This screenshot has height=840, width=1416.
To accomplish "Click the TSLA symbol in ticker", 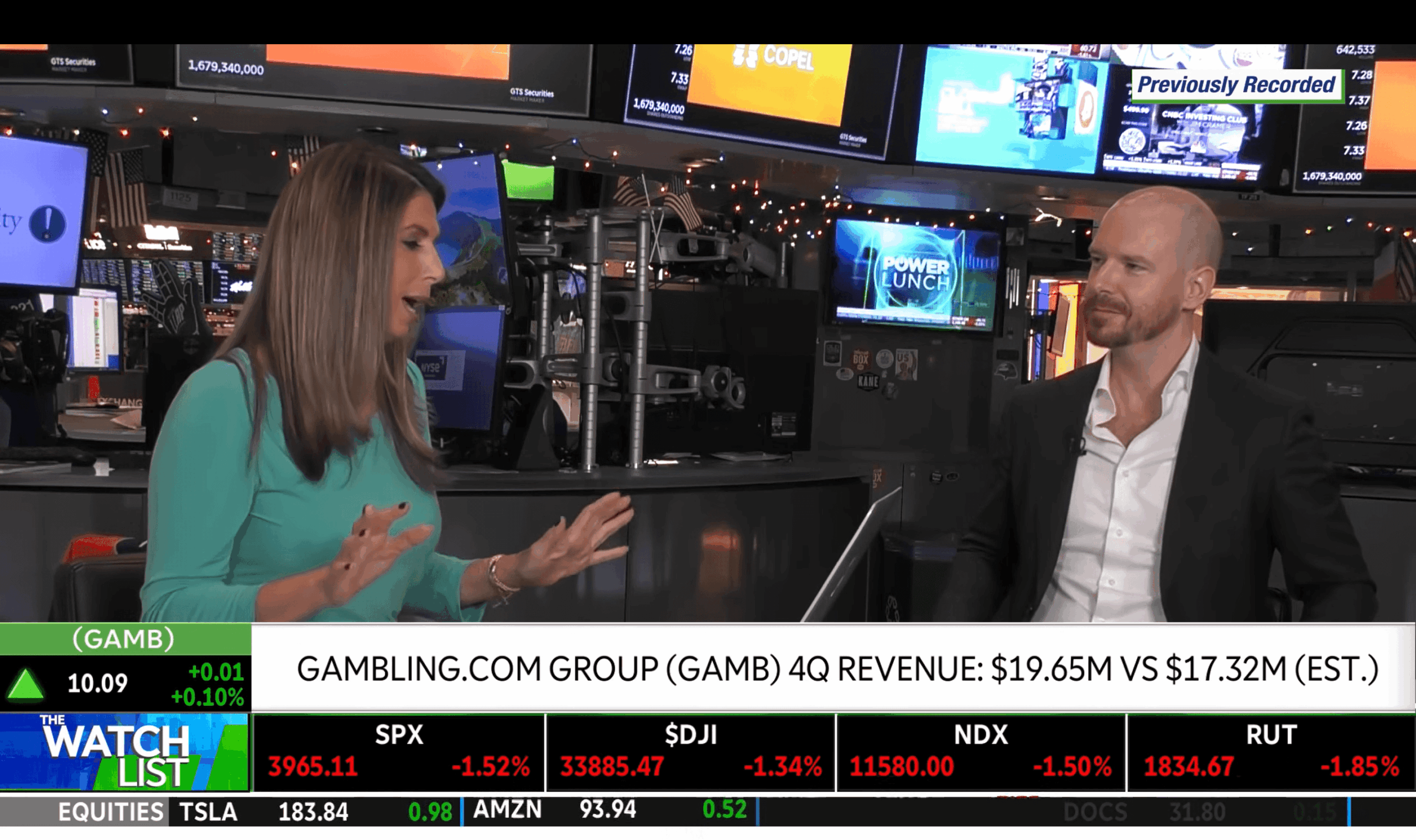I will (x=209, y=812).
